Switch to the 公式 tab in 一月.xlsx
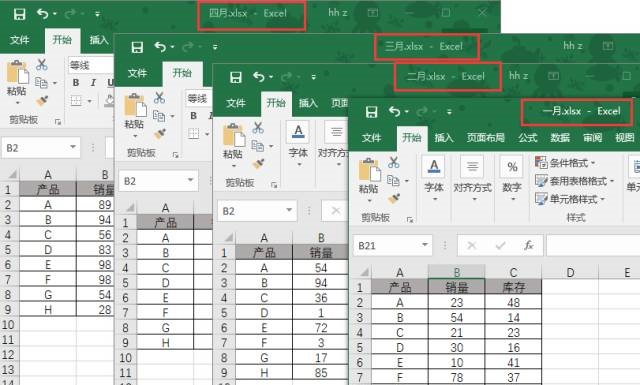The height and width of the screenshot is (385, 640). tap(527, 138)
